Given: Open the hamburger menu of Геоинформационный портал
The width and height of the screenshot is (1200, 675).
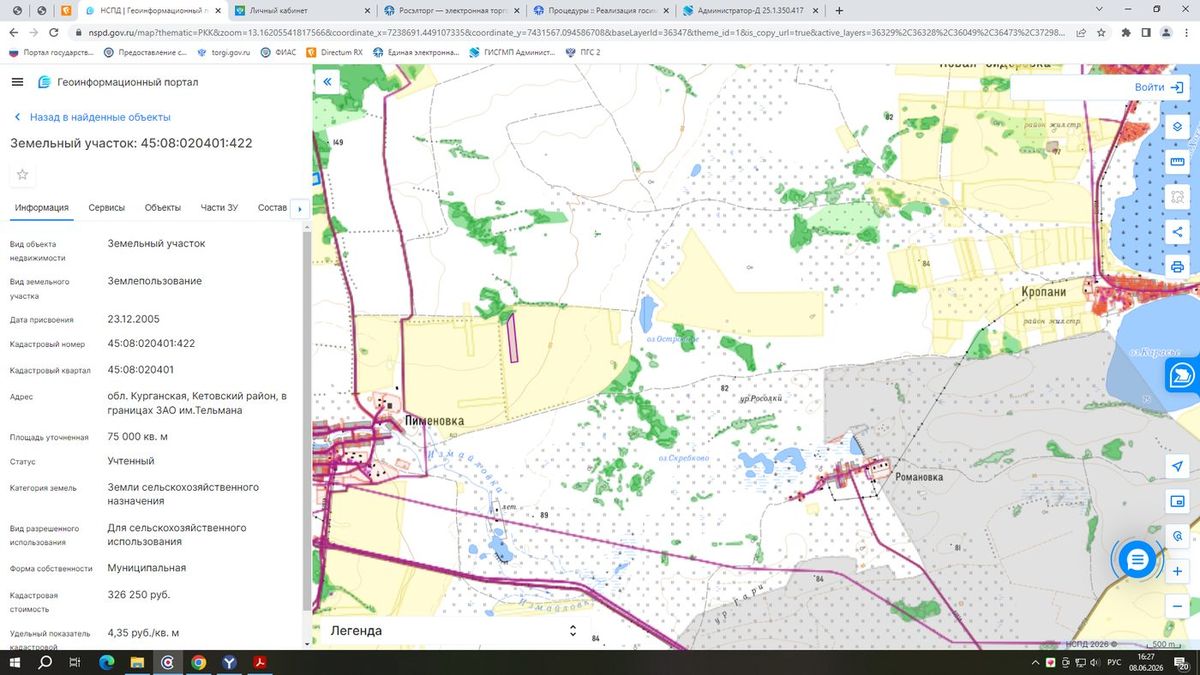Looking at the screenshot, I should click(18, 82).
